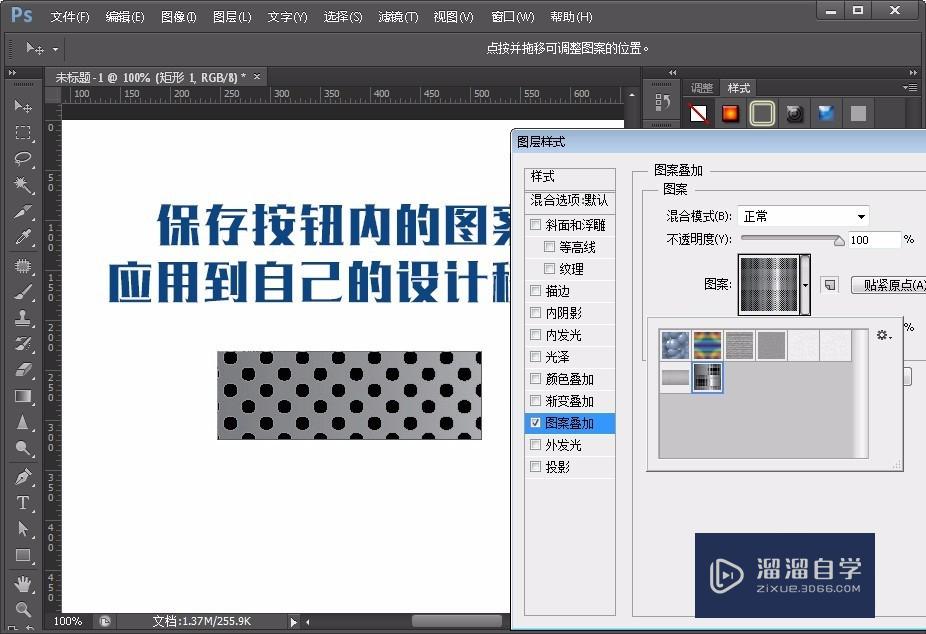
Task: Apply the gray flat style preset
Action: tap(858, 113)
